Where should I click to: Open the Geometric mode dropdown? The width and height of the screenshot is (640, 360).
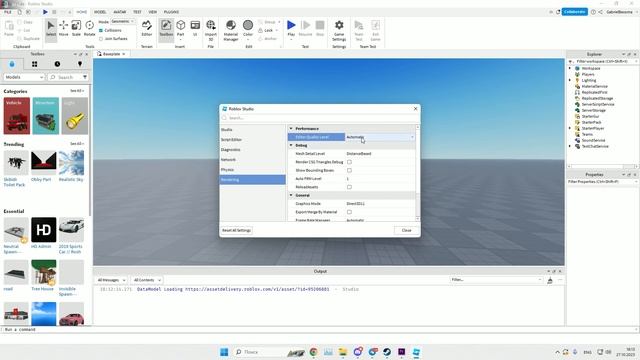tap(122, 22)
